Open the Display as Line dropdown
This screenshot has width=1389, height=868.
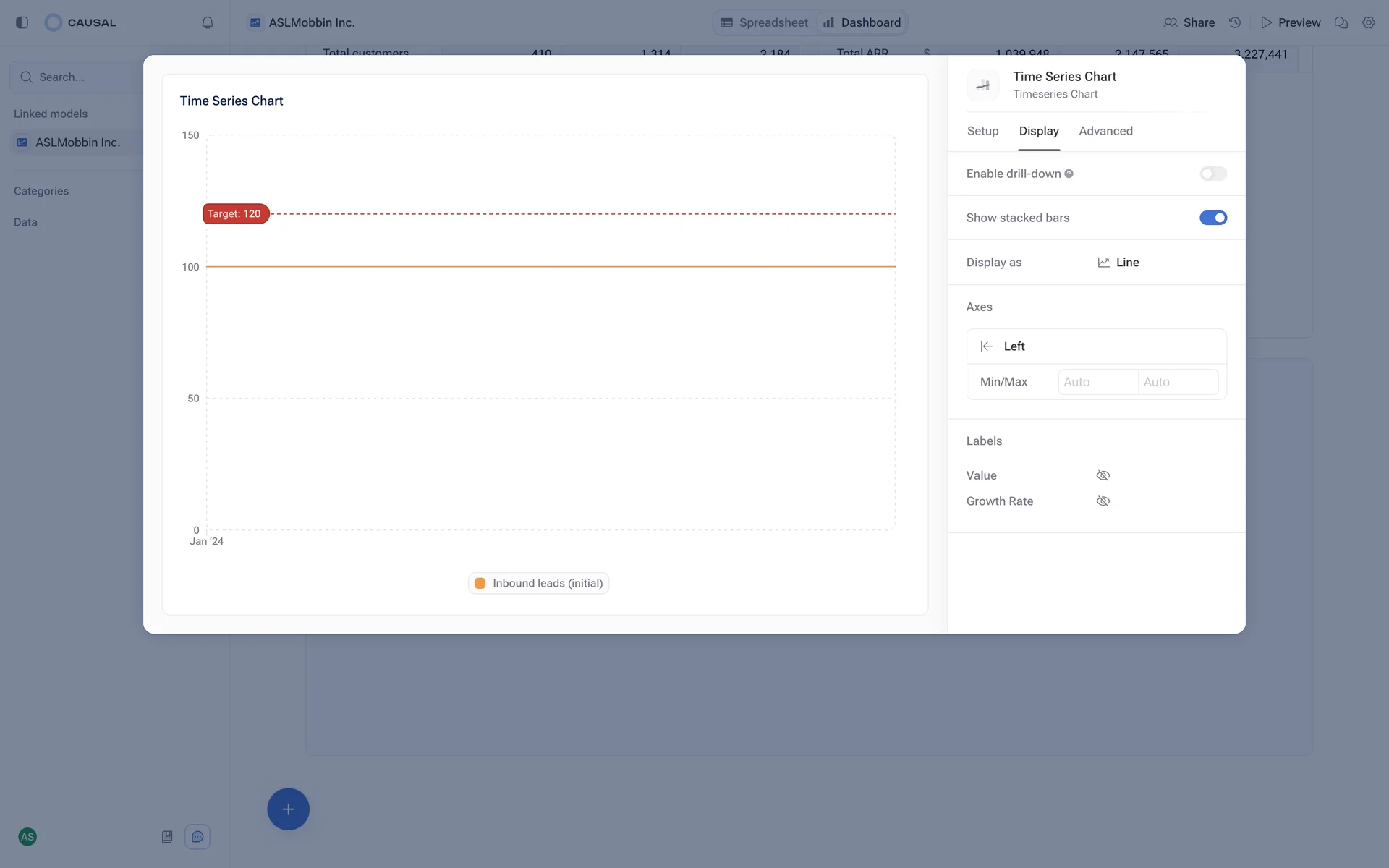point(1118,263)
